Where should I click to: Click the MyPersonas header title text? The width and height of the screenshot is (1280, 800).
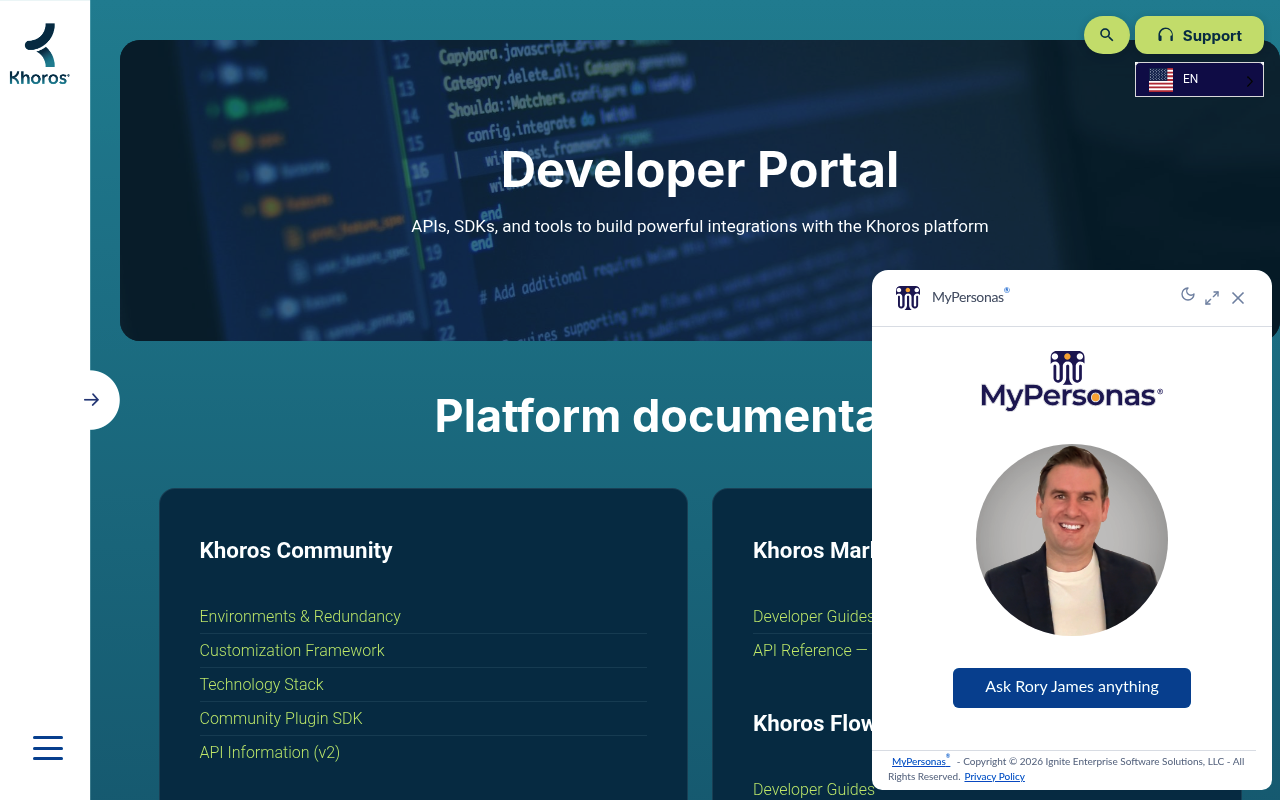coord(970,297)
